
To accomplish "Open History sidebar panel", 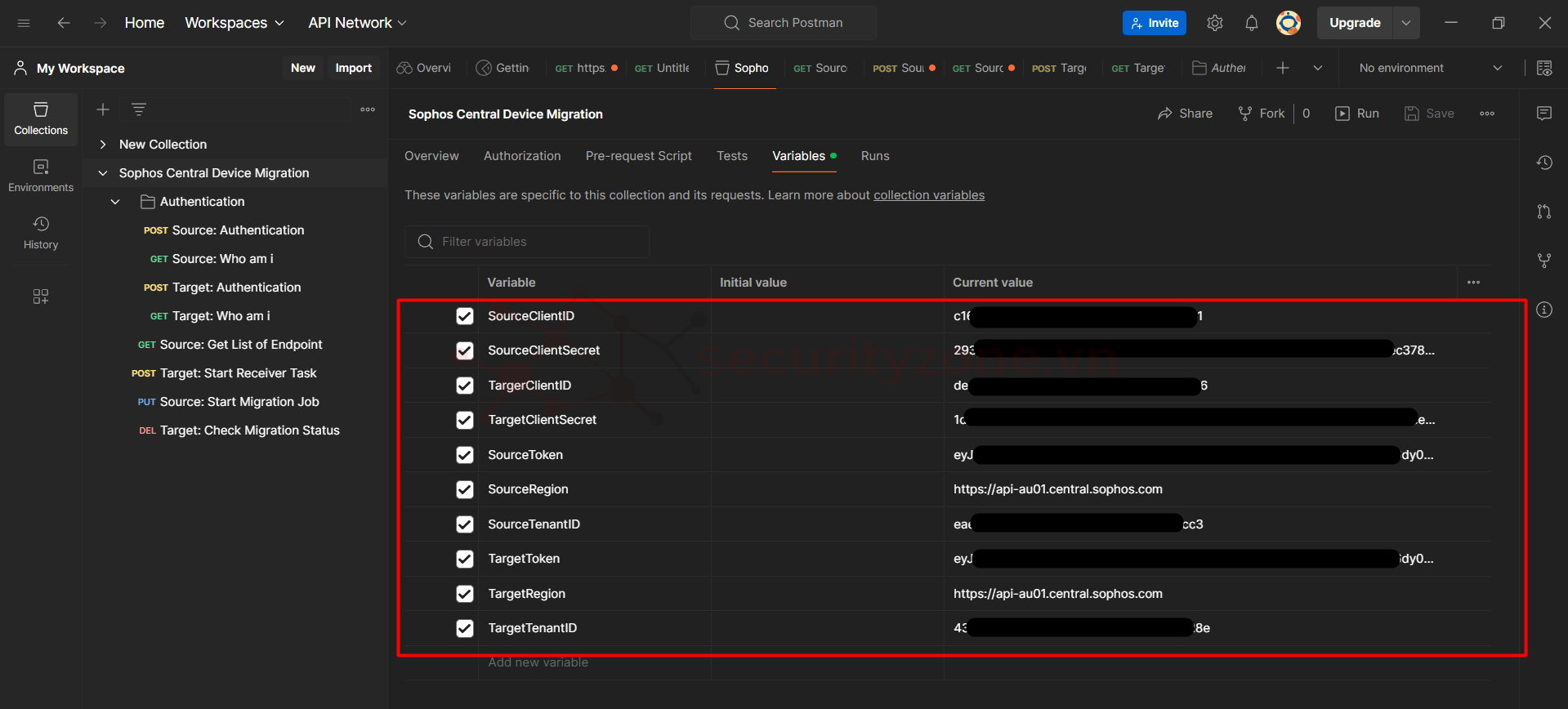I will [41, 234].
